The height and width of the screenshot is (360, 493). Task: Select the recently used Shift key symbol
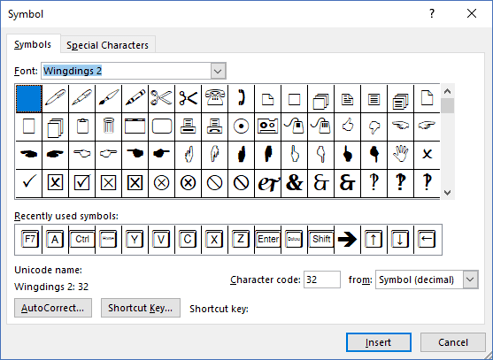321,239
